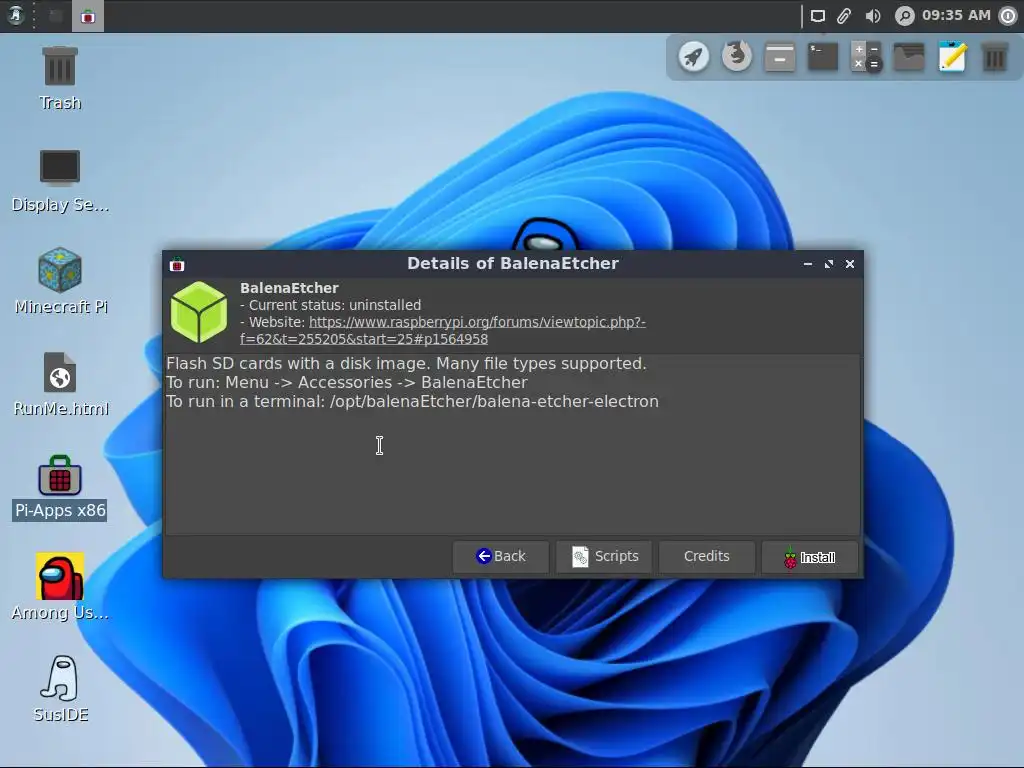Open the file manager dock icon
This screenshot has height=768, width=1024.
pos(780,57)
